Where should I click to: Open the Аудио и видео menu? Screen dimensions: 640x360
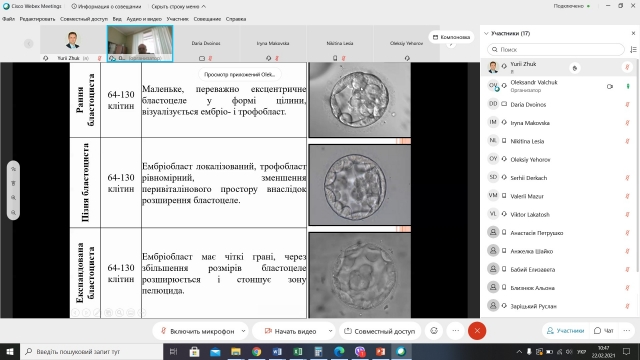coord(144,19)
